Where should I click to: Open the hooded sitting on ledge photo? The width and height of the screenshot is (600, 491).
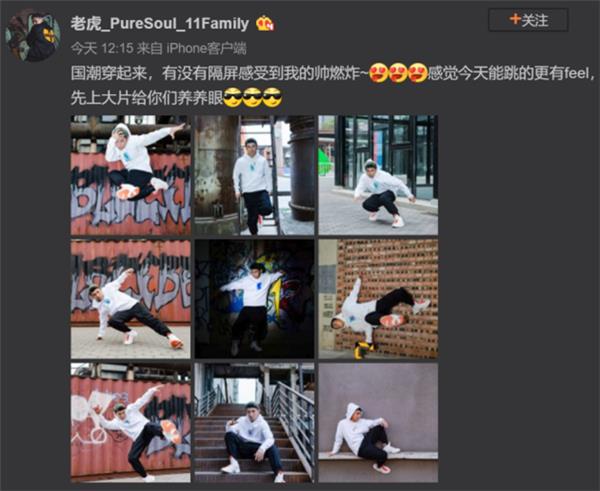point(378,422)
